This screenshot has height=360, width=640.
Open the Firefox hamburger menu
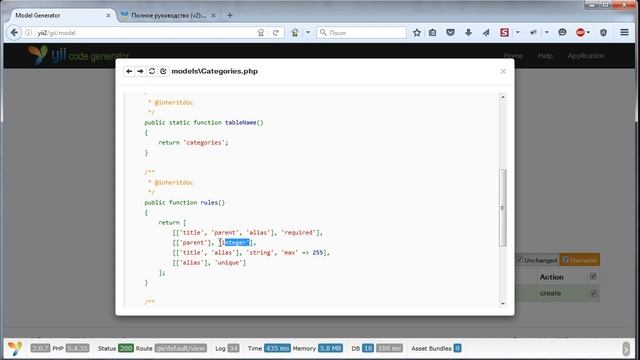click(x=624, y=33)
